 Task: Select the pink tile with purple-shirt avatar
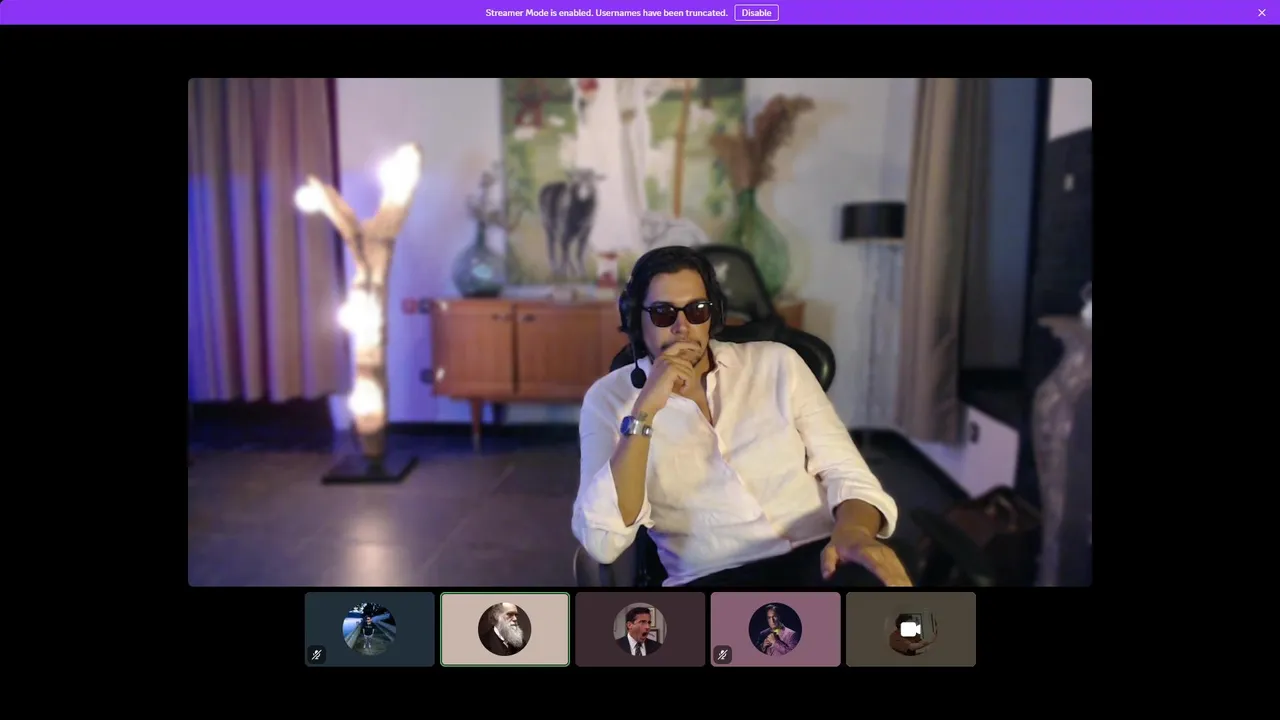(x=775, y=629)
